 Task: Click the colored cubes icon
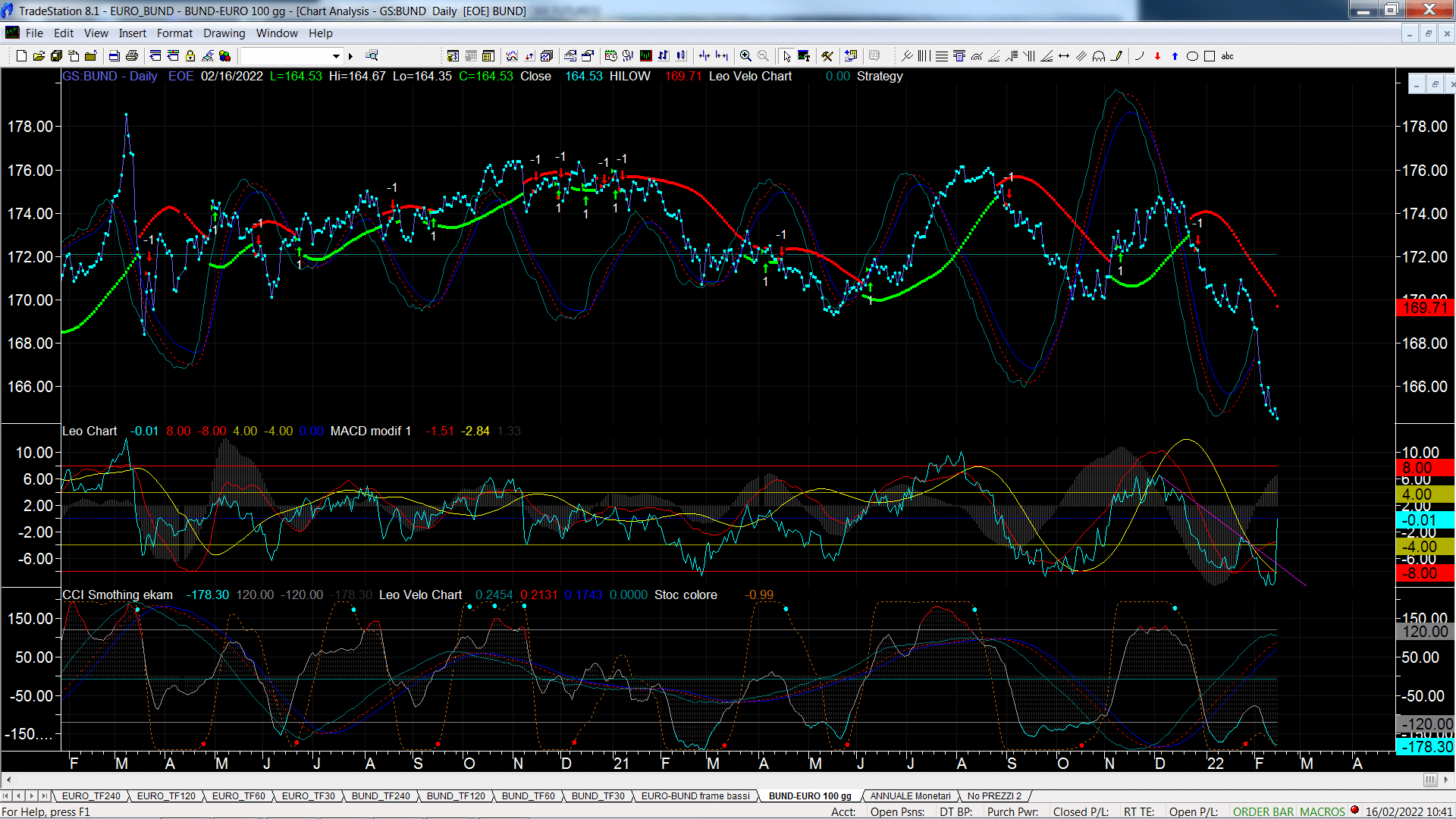pyautogui.click(x=225, y=55)
